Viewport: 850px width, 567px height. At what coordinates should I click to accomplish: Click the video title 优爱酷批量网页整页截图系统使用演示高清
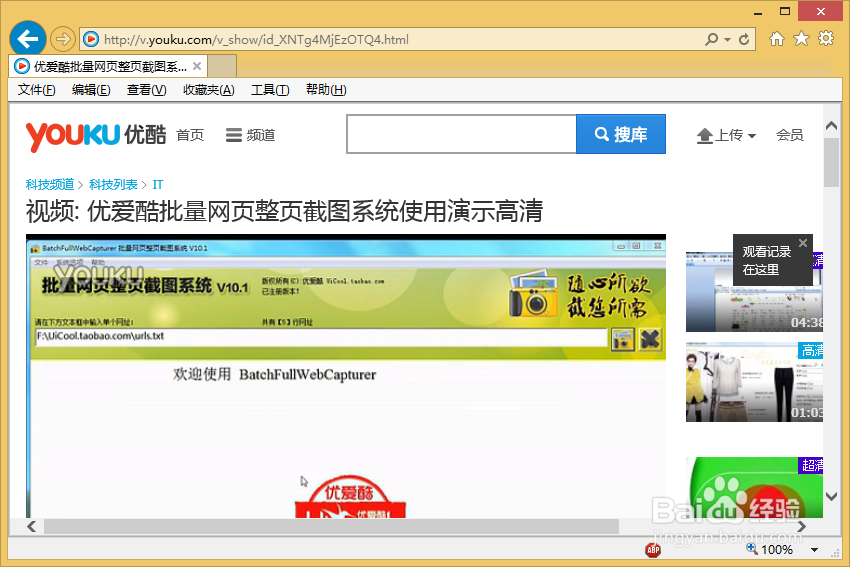pyautogui.click(x=315, y=211)
